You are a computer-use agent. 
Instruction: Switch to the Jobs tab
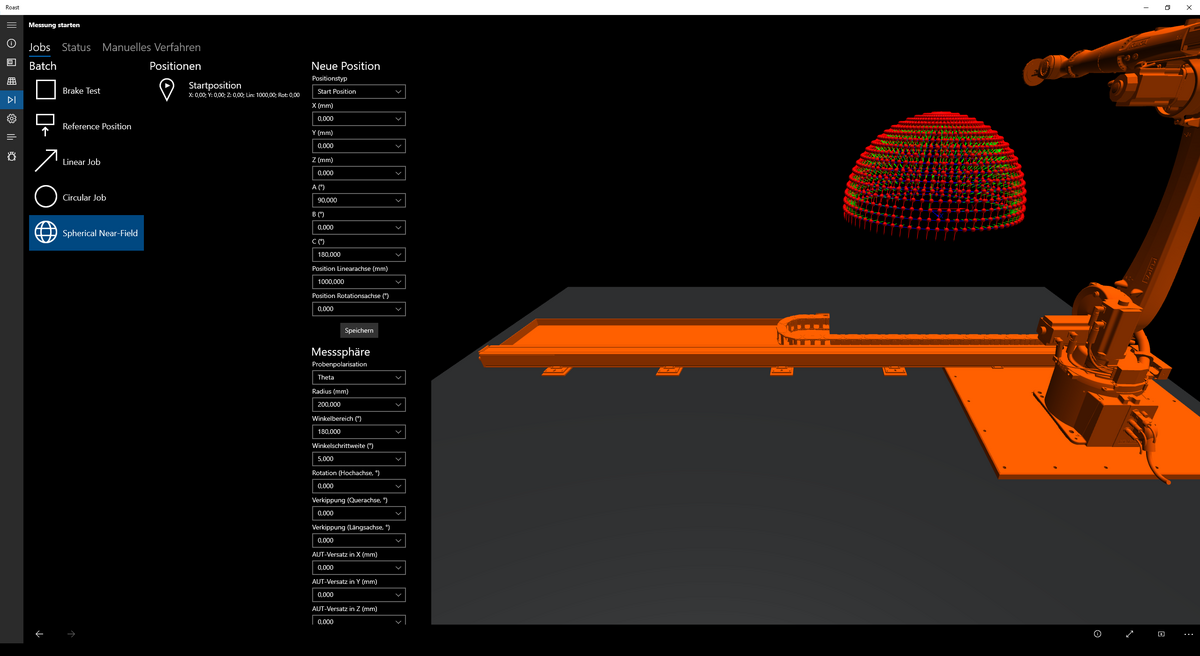[x=40, y=47]
